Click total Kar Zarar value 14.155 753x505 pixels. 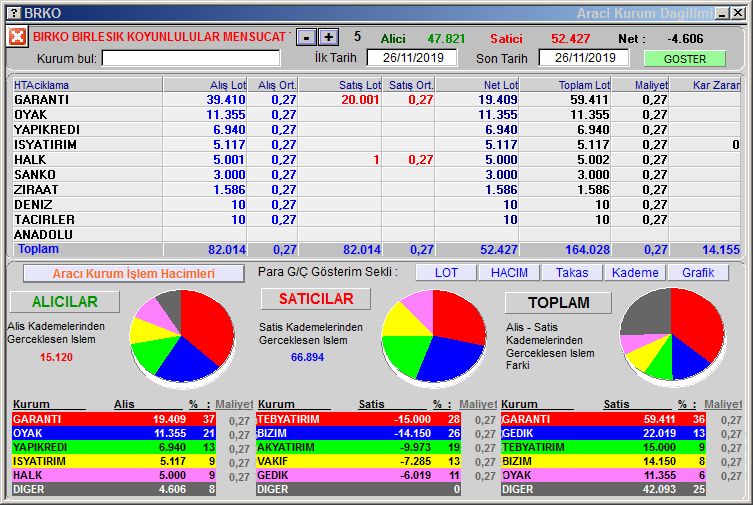coord(721,250)
